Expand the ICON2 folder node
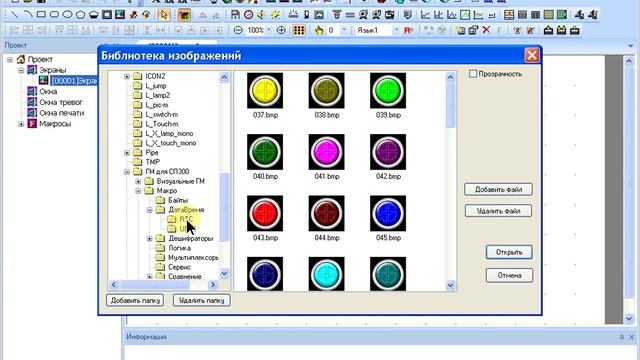This screenshot has height=360, width=640. [127, 76]
